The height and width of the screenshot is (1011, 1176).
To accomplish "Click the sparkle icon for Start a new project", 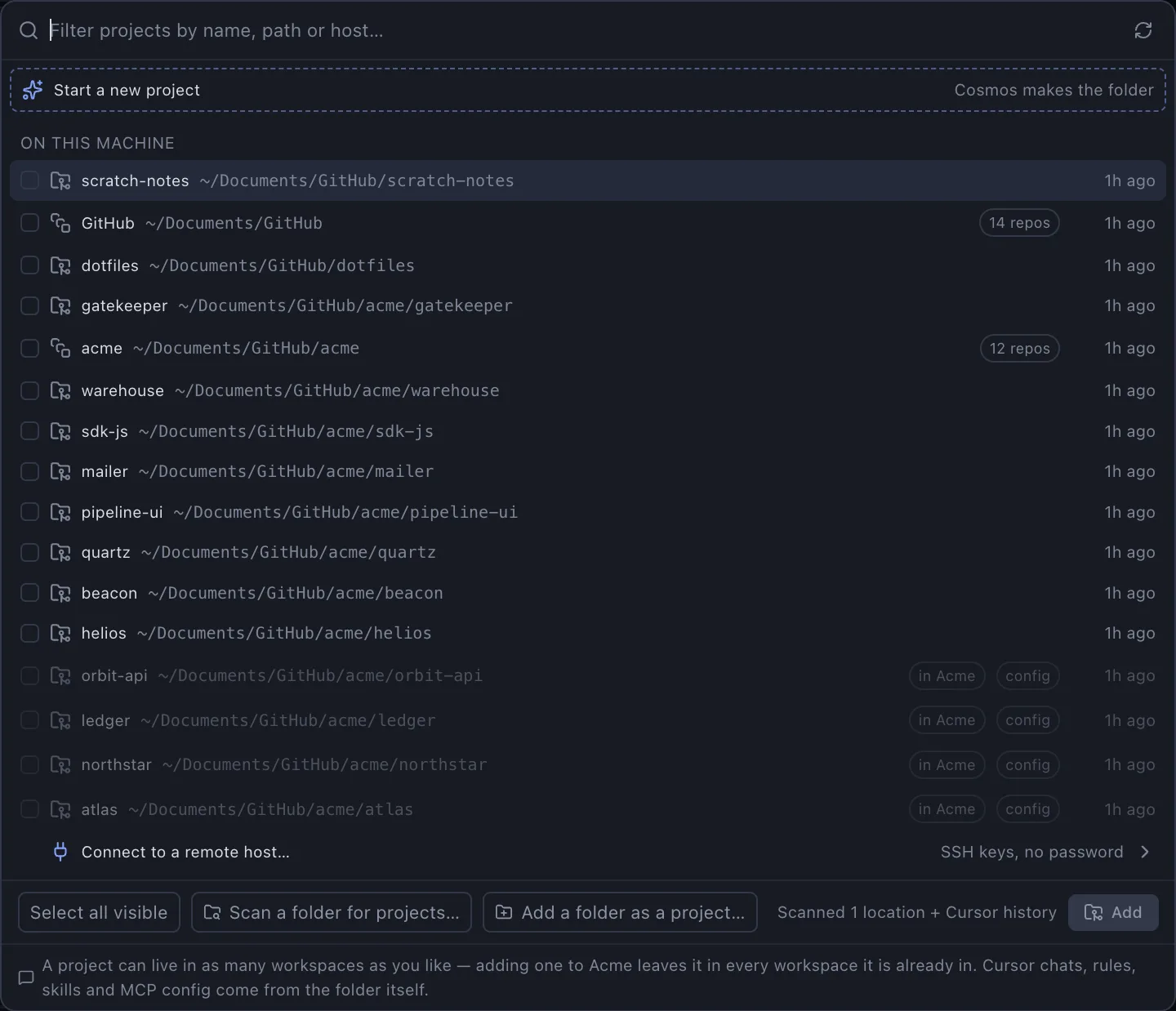I will coord(33,90).
